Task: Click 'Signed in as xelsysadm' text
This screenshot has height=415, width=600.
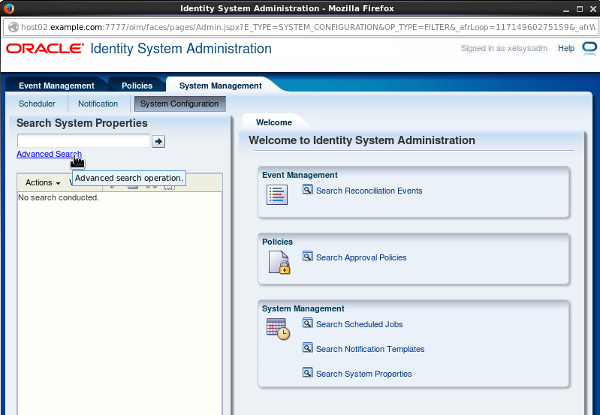Action: [x=504, y=48]
